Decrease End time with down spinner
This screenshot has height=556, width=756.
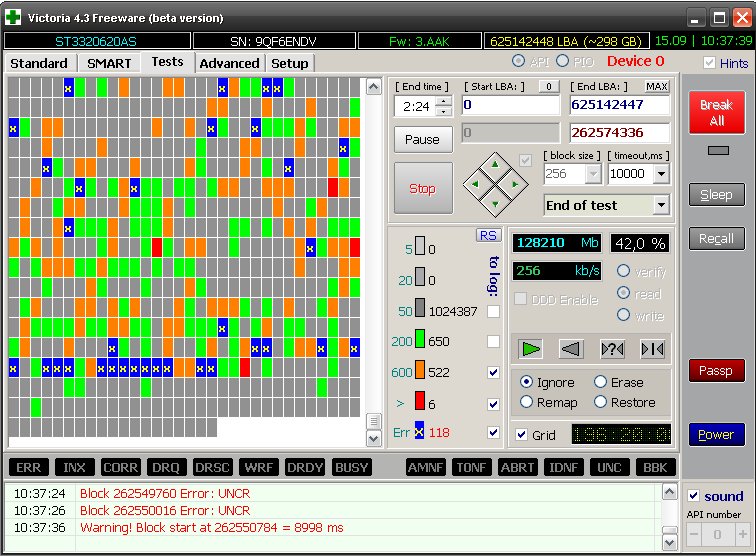pyautogui.click(x=444, y=111)
